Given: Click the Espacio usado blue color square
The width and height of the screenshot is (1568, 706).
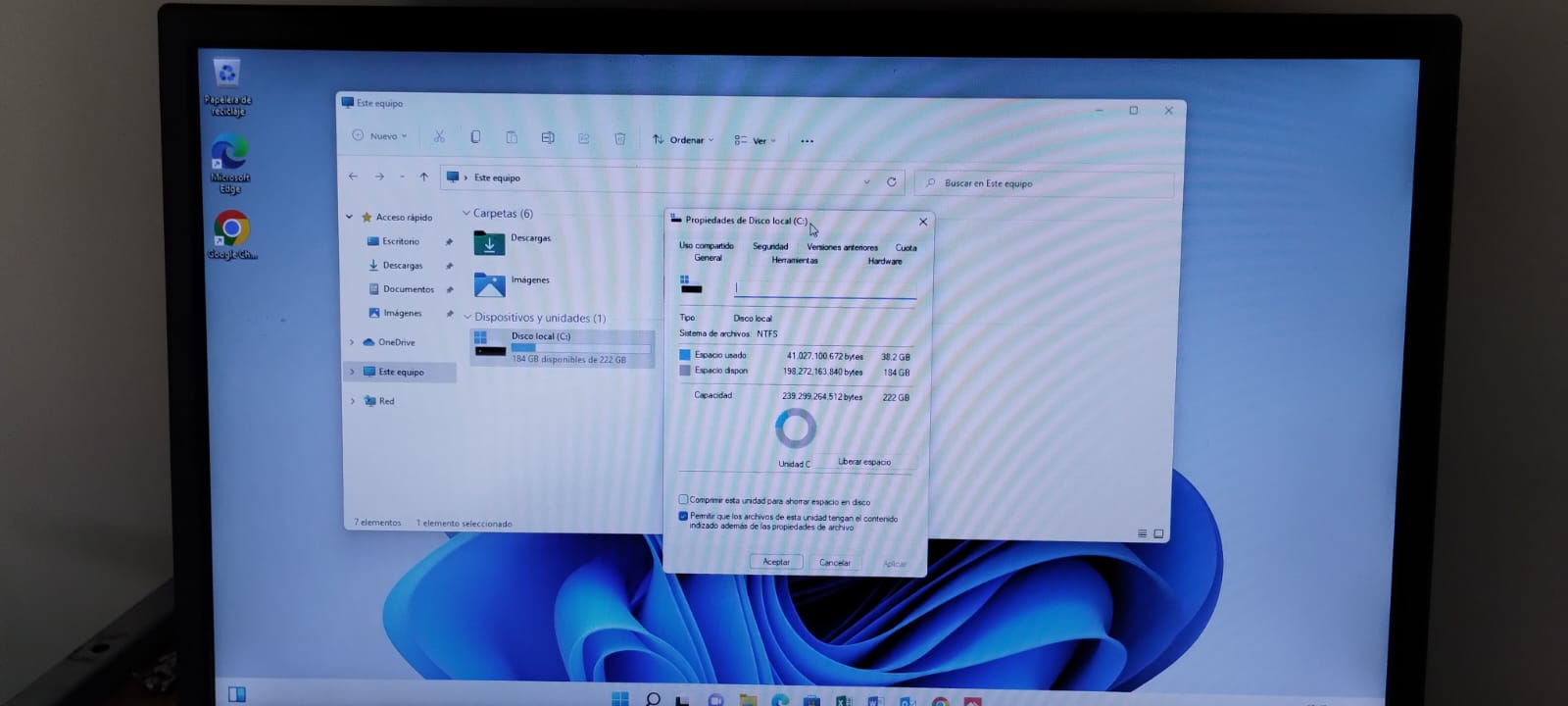Looking at the screenshot, I should 685,355.
